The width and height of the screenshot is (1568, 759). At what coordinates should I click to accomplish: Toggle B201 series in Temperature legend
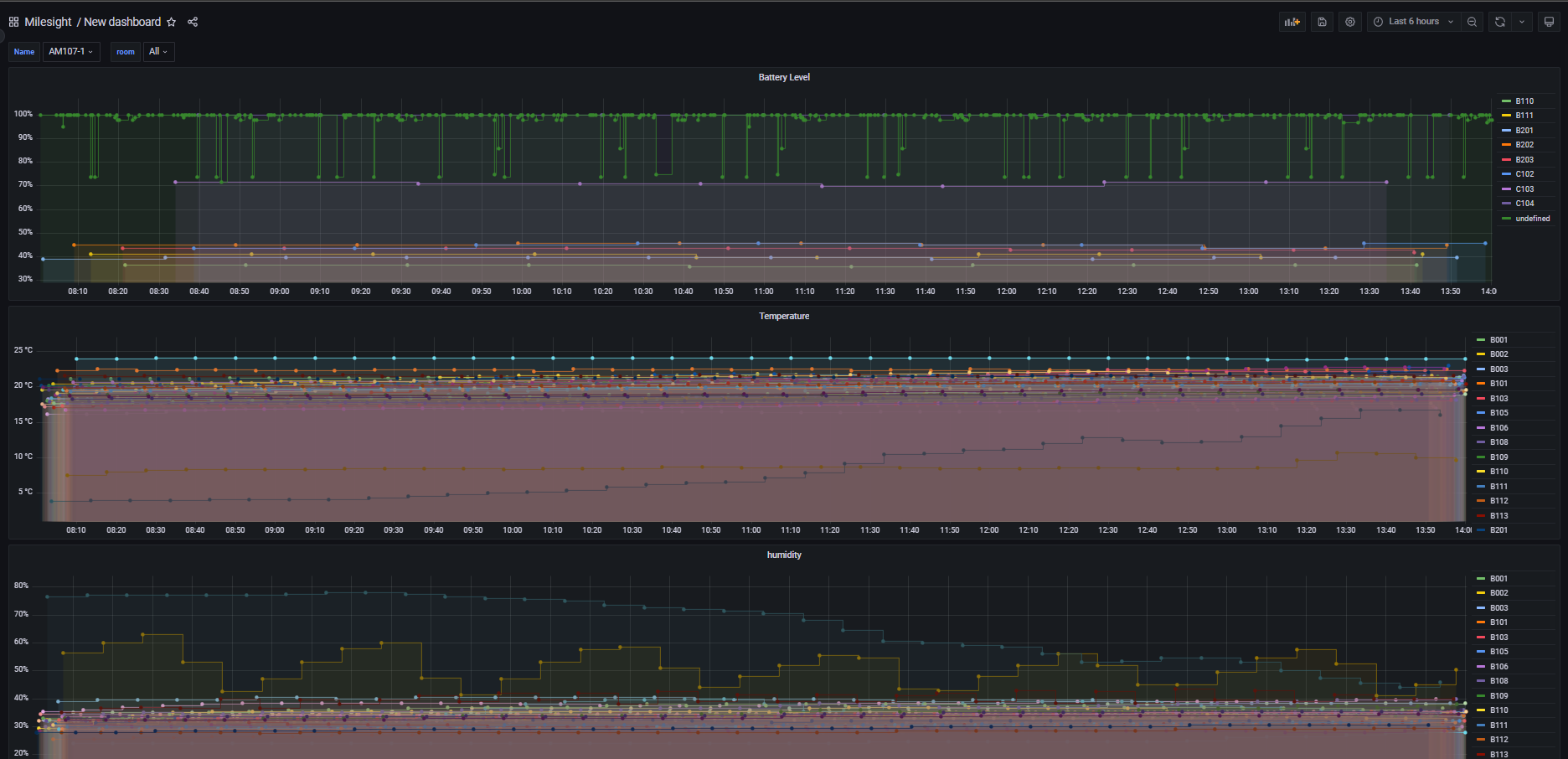pyautogui.click(x=1498, y=530)
